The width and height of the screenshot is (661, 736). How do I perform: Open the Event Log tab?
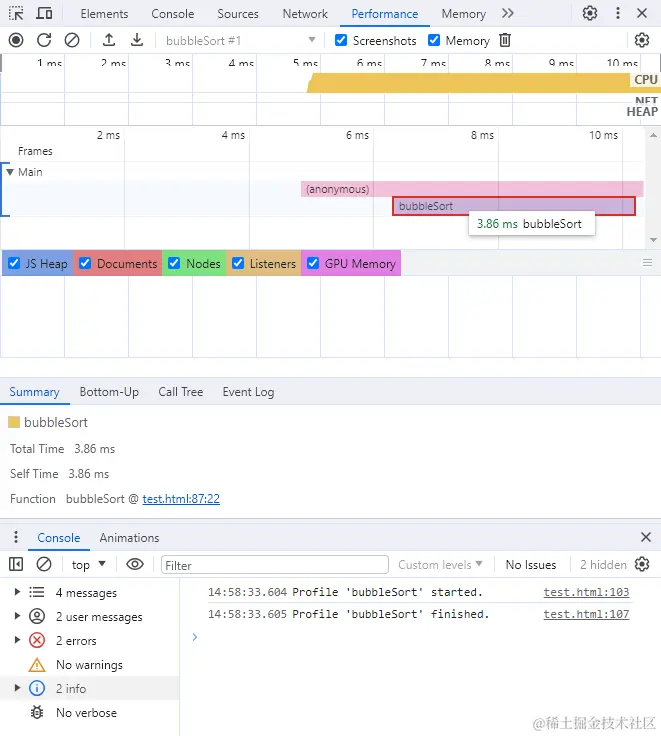[248, 392]
